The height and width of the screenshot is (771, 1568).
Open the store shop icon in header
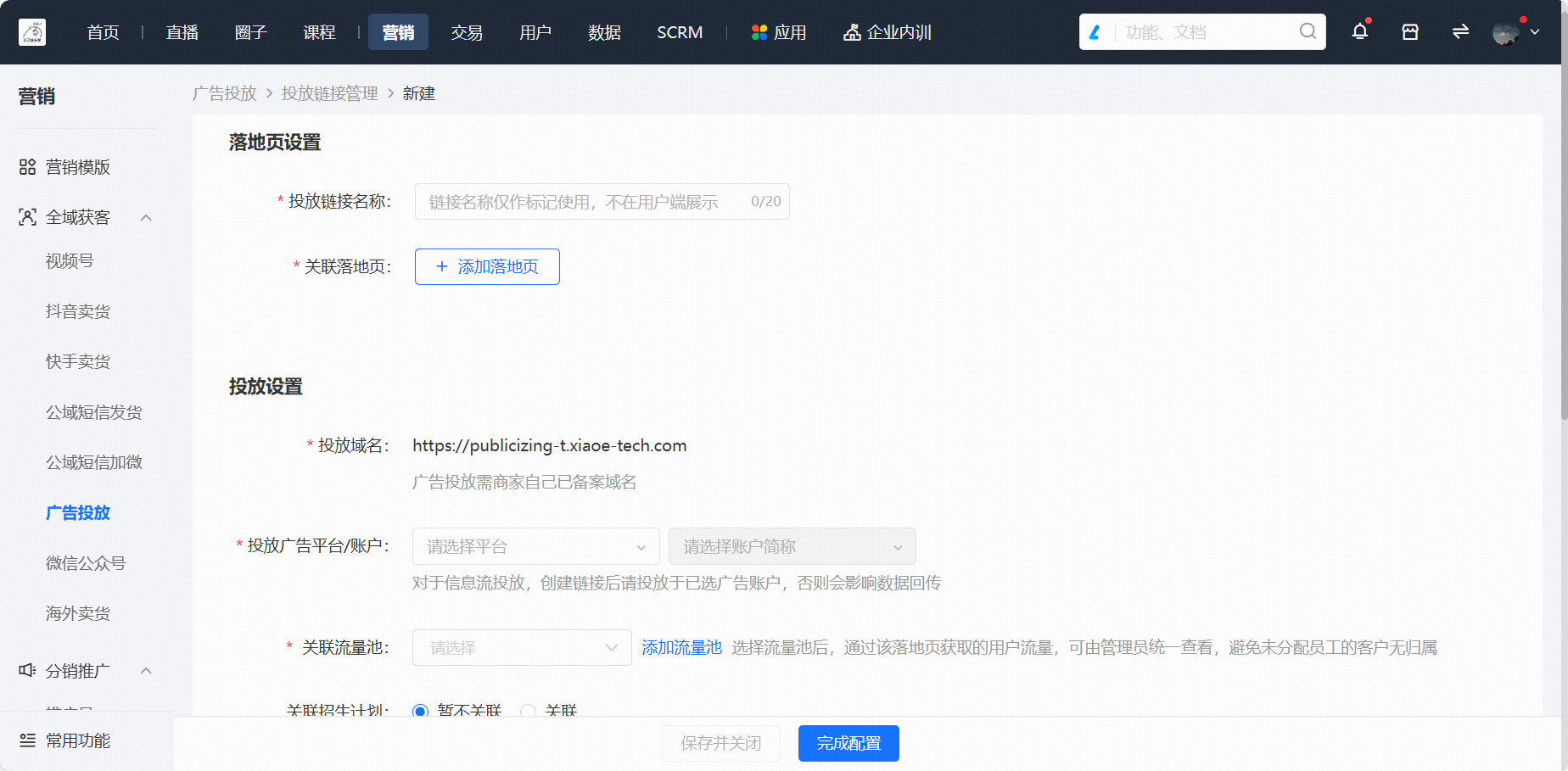click(x=1410, y=31)
